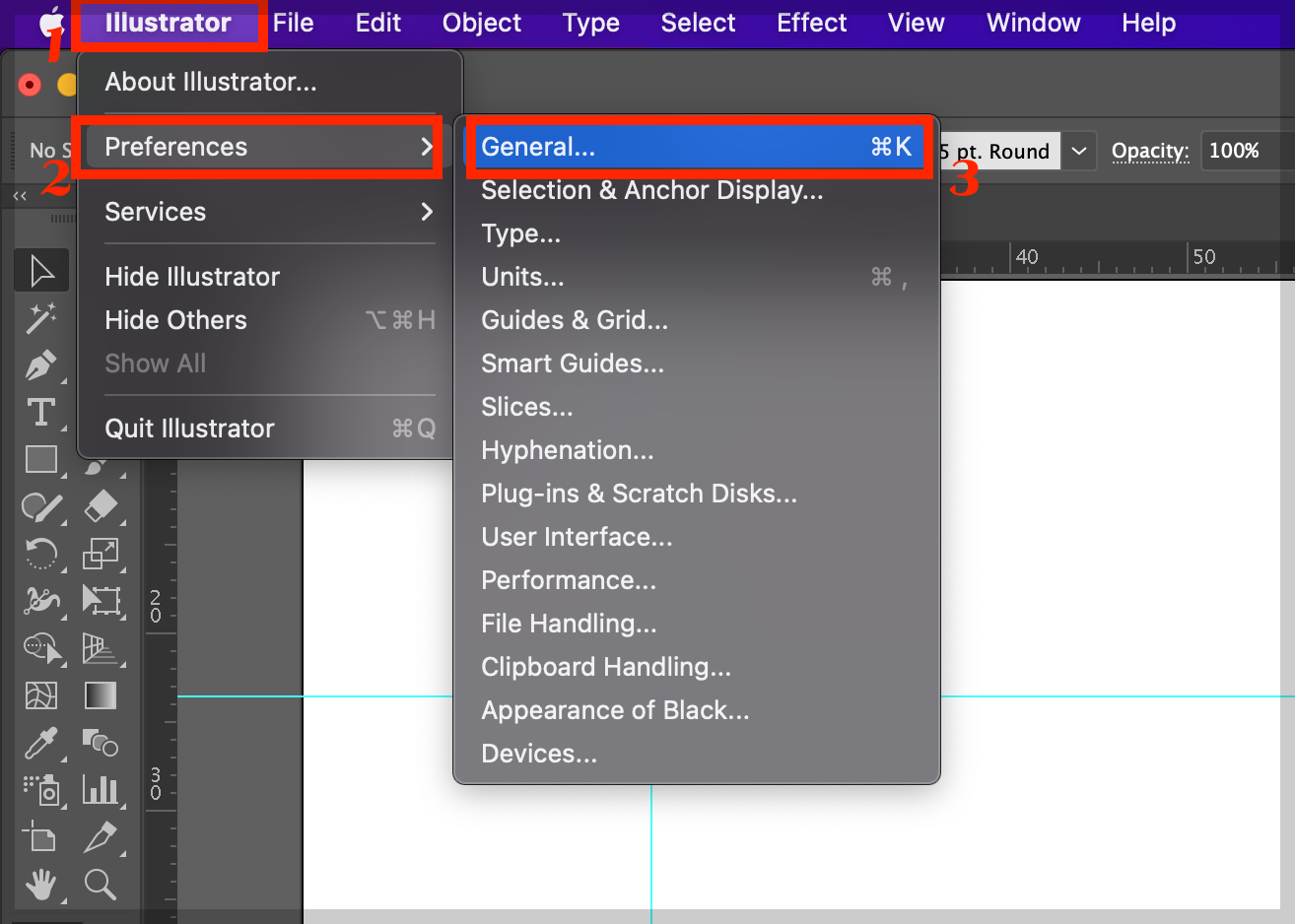This screenshot has width=1295, height=924.
Task: Expand the Preferences submenu arrow
Action: point(427,147)
